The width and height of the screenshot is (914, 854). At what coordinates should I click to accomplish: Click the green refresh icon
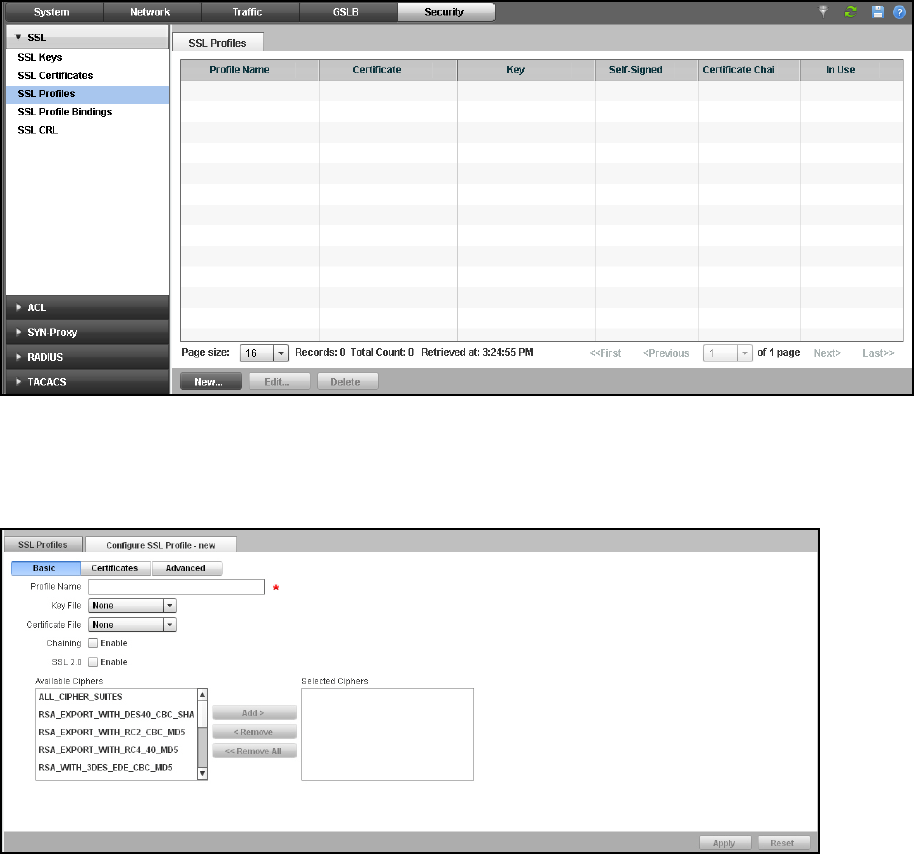tap(850, 12)
